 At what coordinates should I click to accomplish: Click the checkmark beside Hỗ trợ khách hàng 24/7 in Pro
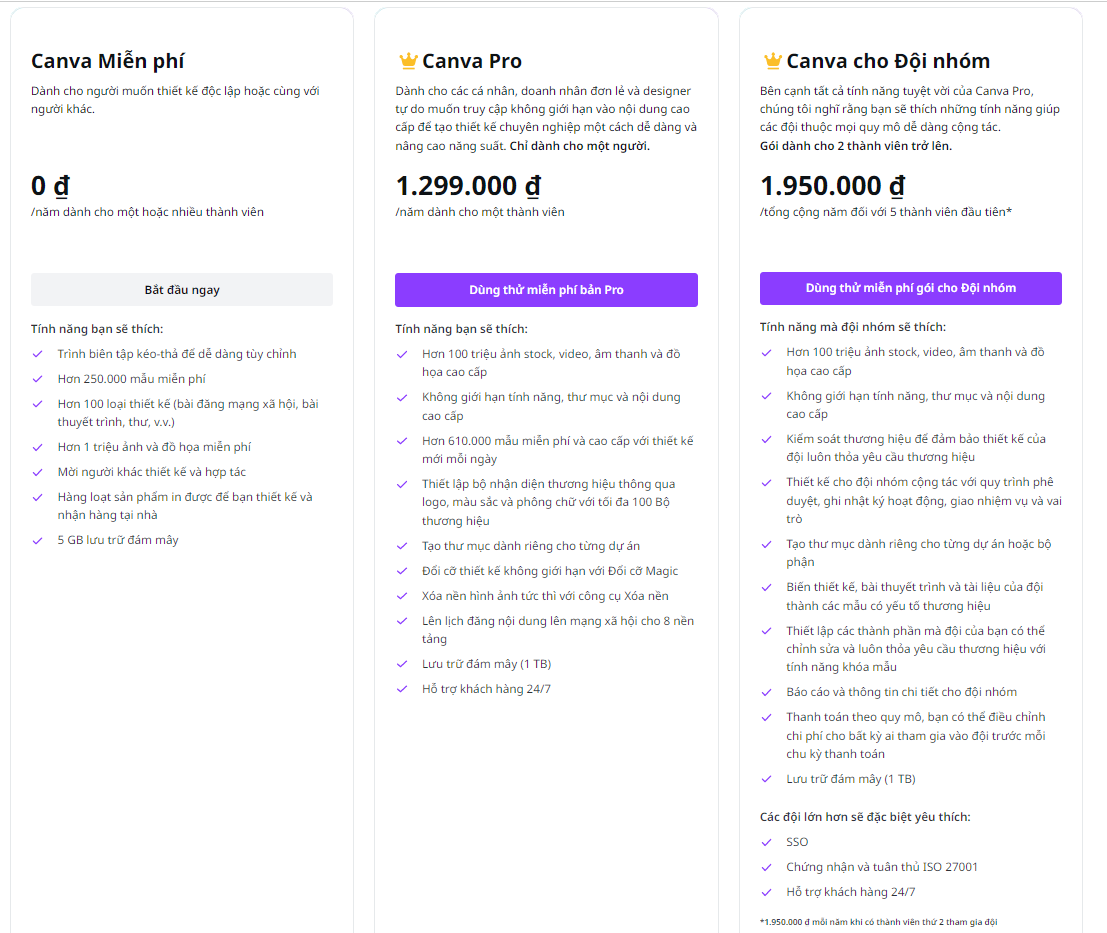402,690
